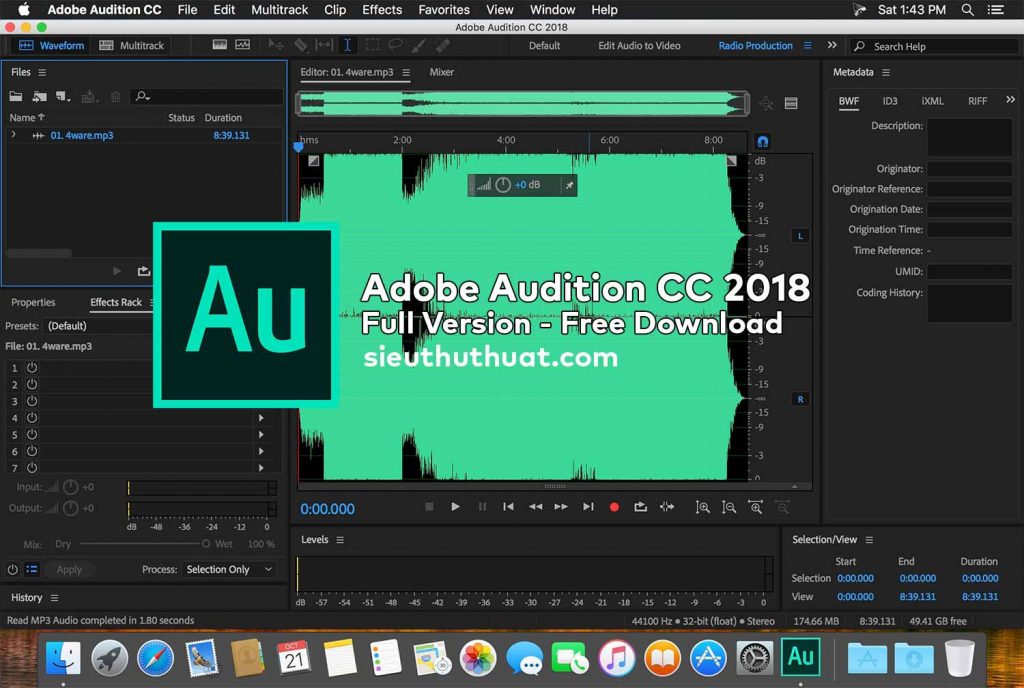
Task: Open the iXML metadata tab
Action: [933, 101]
